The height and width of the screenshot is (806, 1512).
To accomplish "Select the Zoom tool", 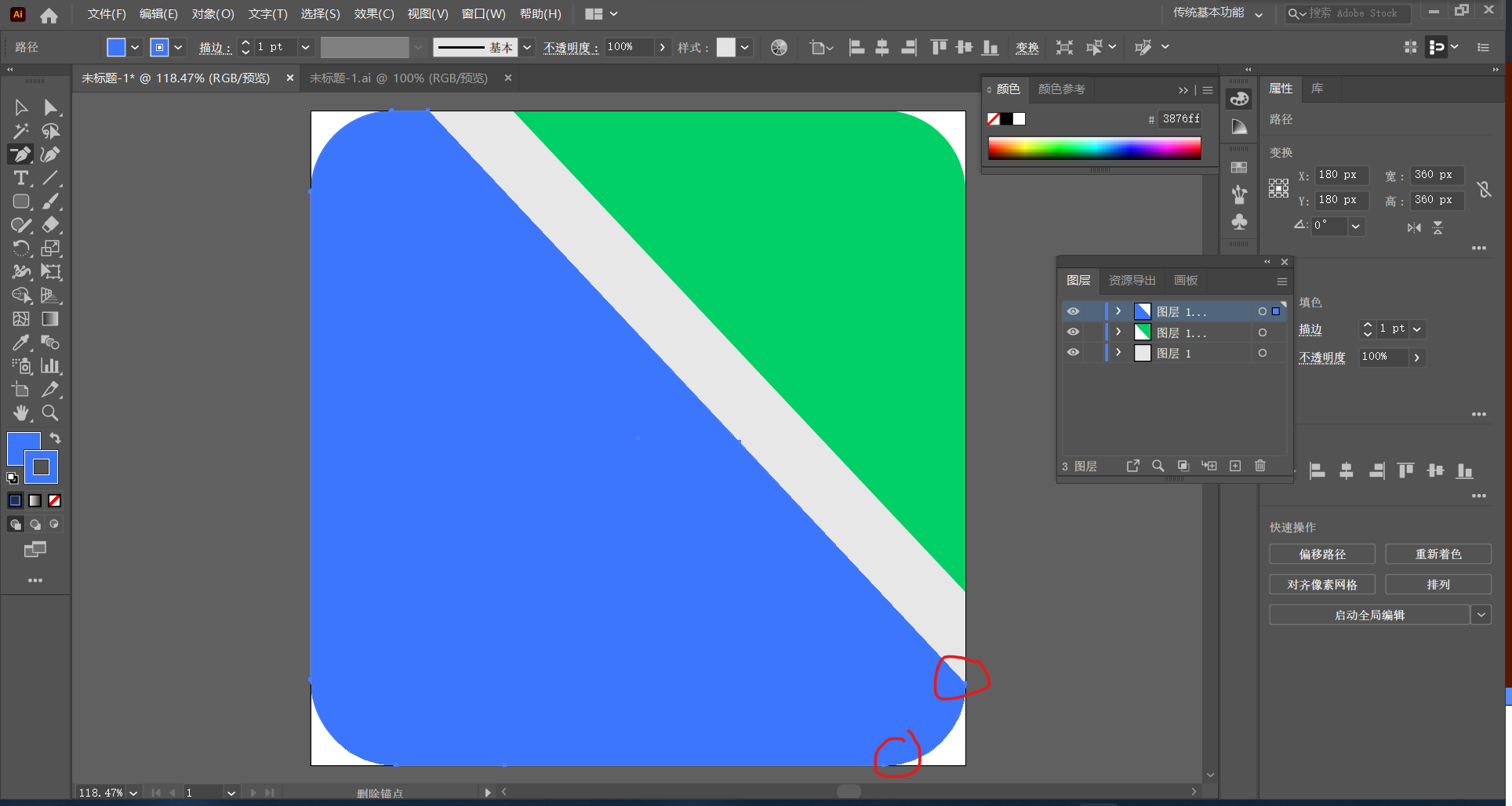I will (51, 413).
